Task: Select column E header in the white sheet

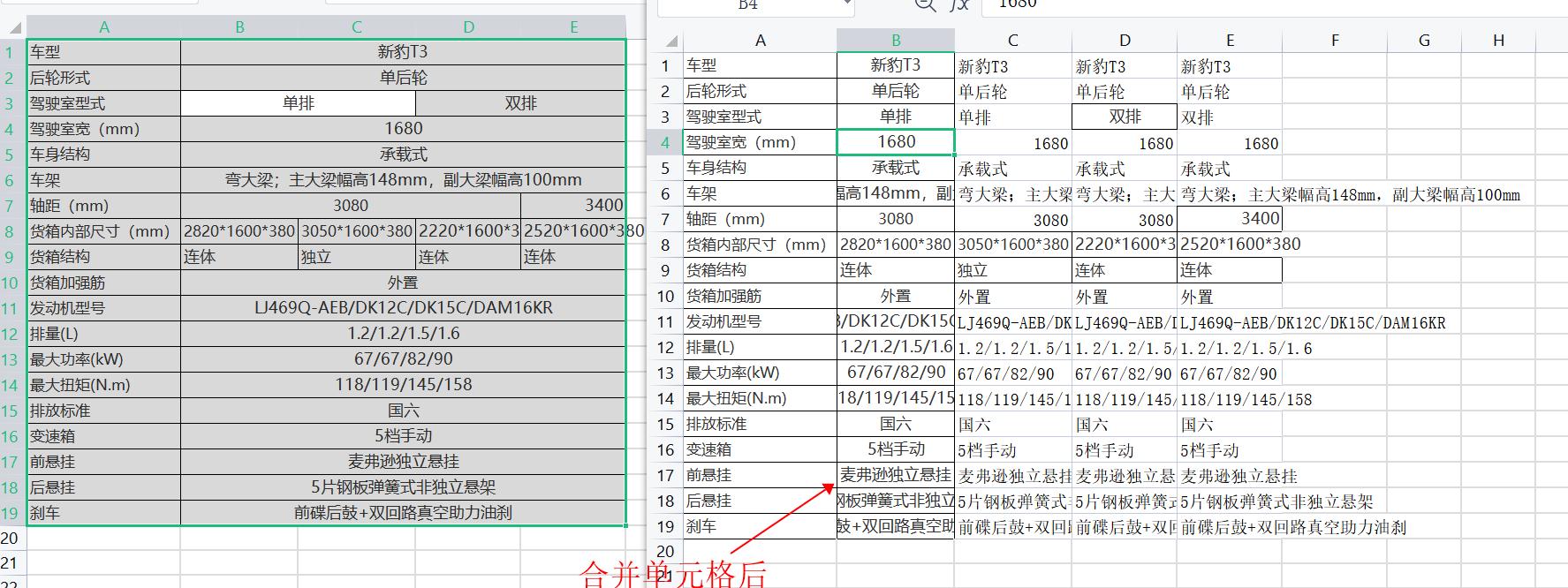Action: [x=1230, y=40]
